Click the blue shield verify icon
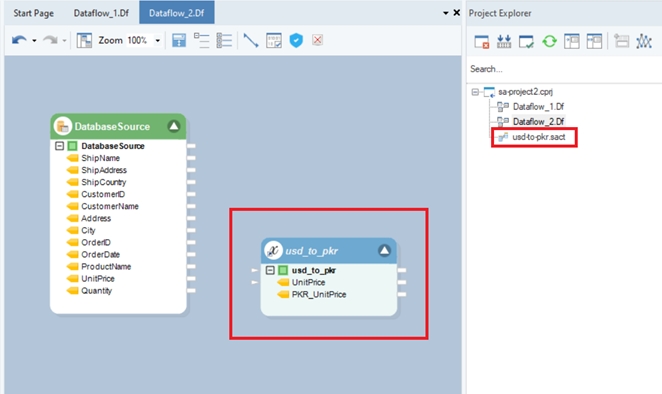Viewport: 662px width, 394px height. [x=296, y=41]
